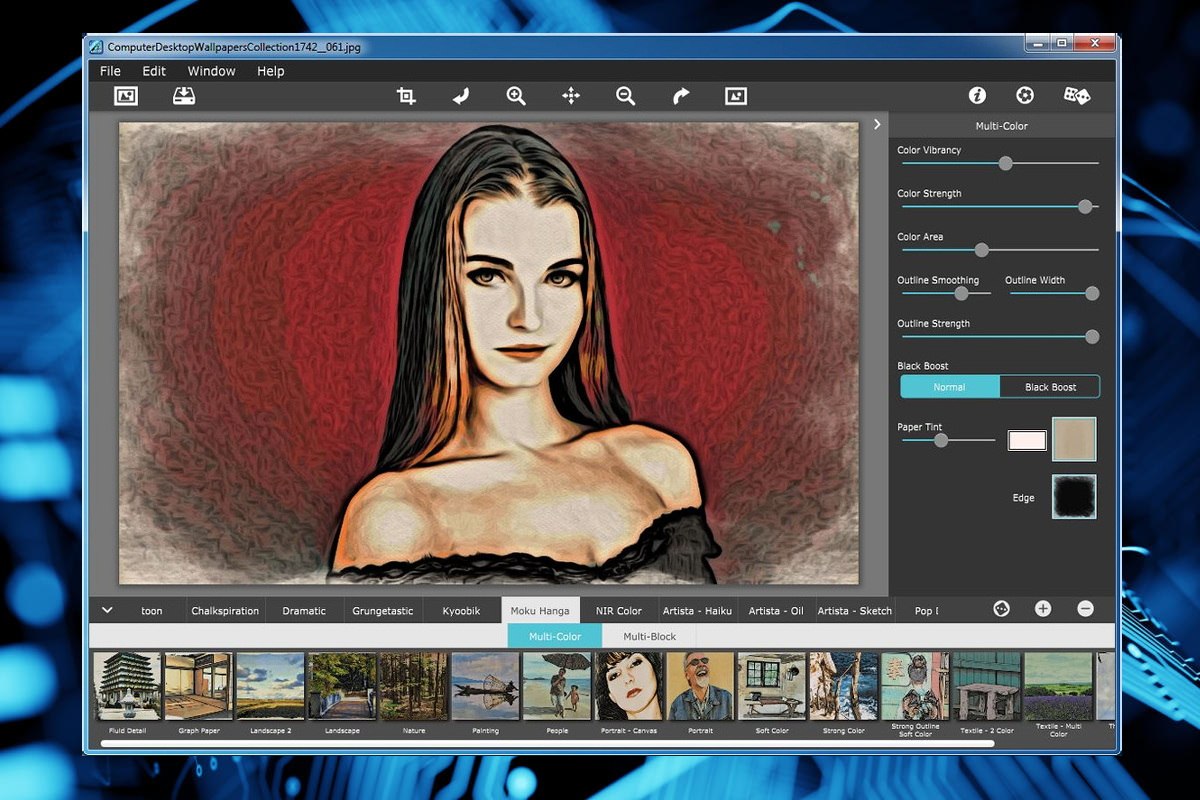
Task: Open the Edit menu
Action: tap(154, 71)
